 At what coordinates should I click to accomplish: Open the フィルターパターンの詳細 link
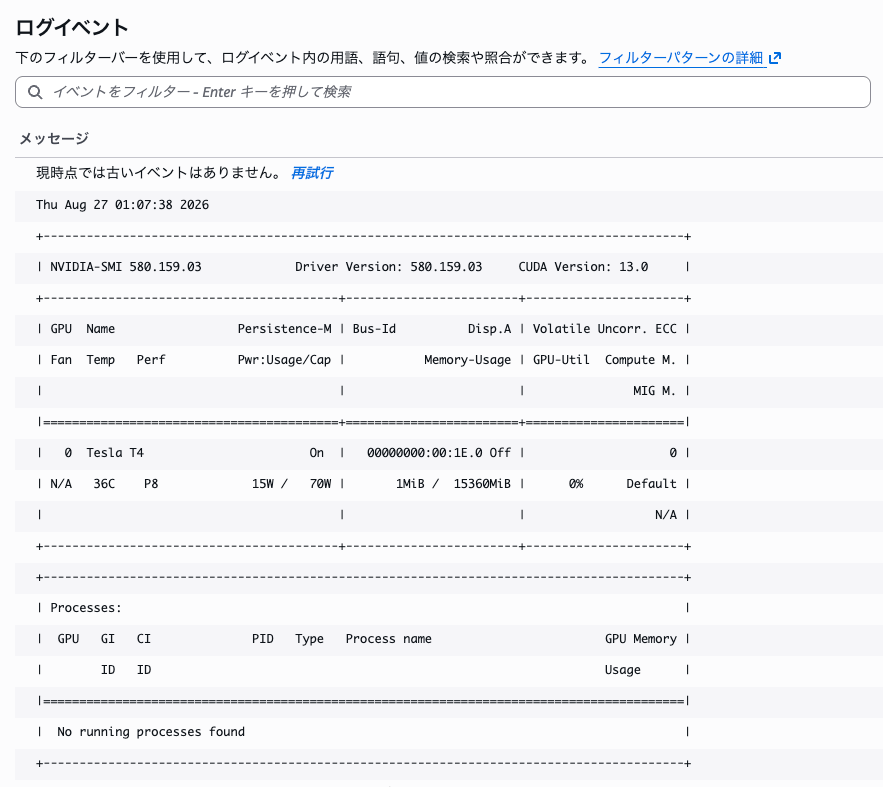tap(681, 58)
